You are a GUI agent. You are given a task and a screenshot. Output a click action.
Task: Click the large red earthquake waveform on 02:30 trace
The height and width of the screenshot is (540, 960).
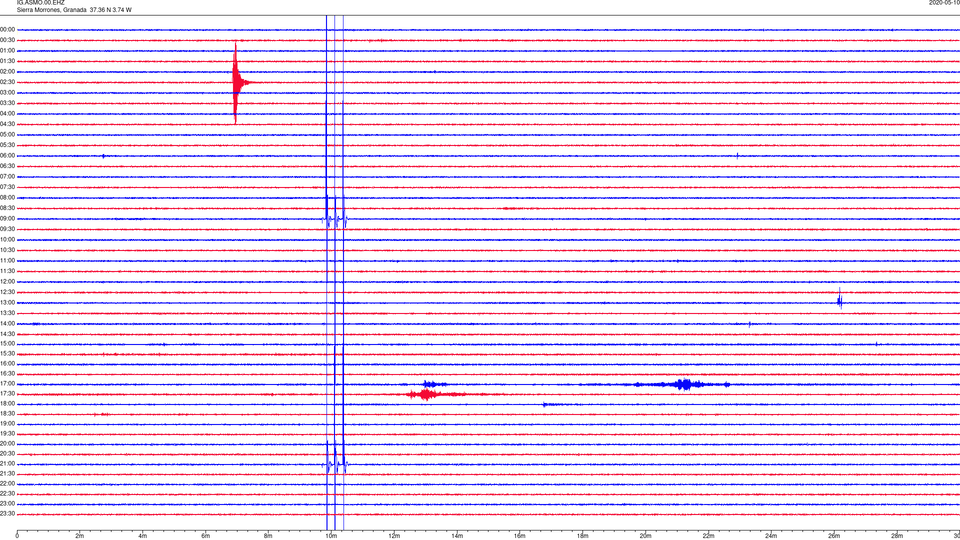tap(239, 82)
